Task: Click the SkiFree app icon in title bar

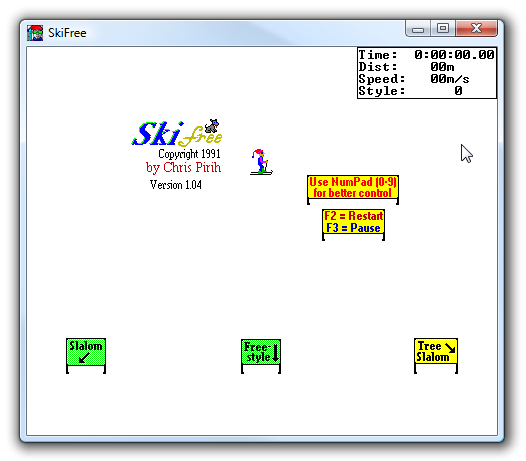Action: [x=35, y=33]
